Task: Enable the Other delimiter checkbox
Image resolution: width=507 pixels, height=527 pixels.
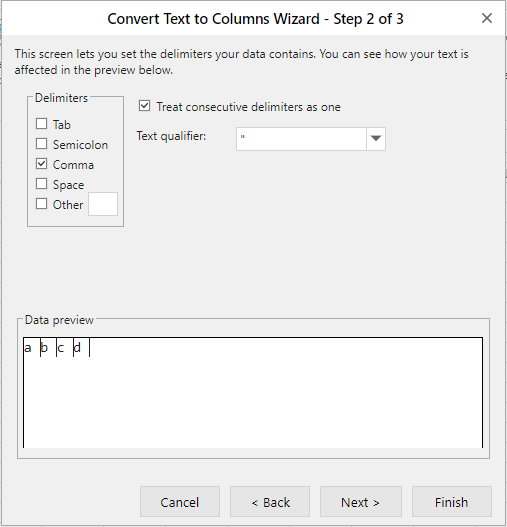Action: coord(41,204)
